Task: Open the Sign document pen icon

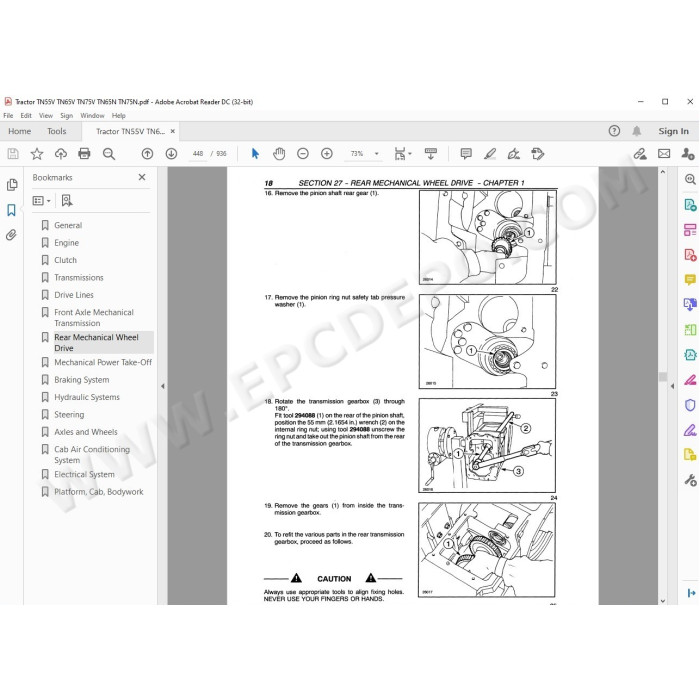Action: [513, 154]
